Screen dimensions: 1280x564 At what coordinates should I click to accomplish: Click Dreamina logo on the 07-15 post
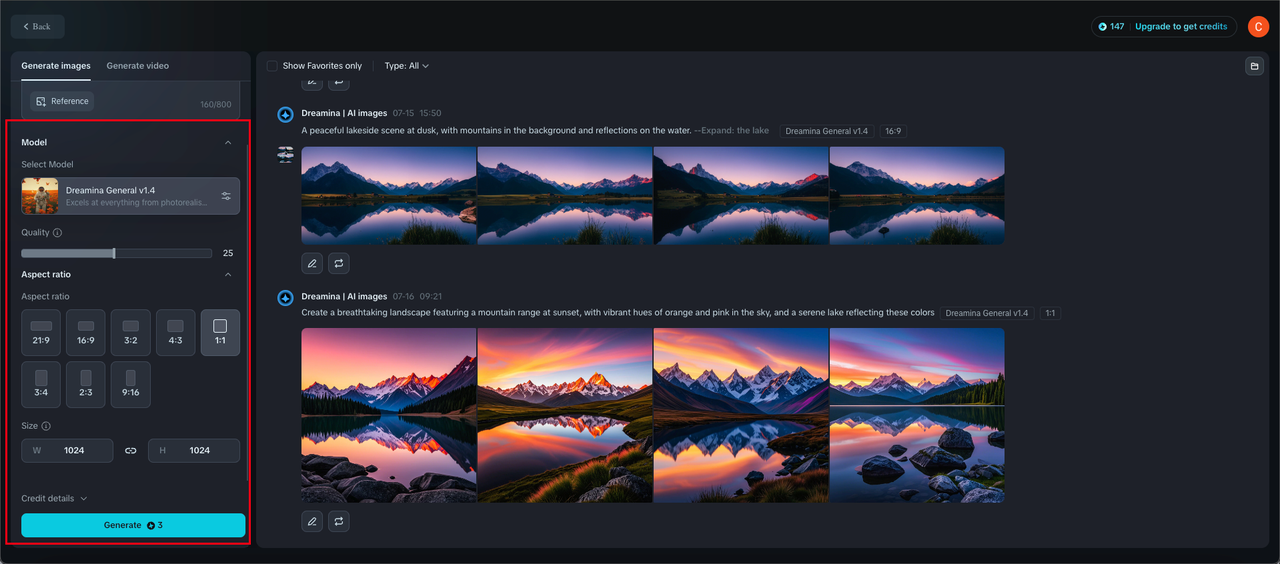point(285,115)
